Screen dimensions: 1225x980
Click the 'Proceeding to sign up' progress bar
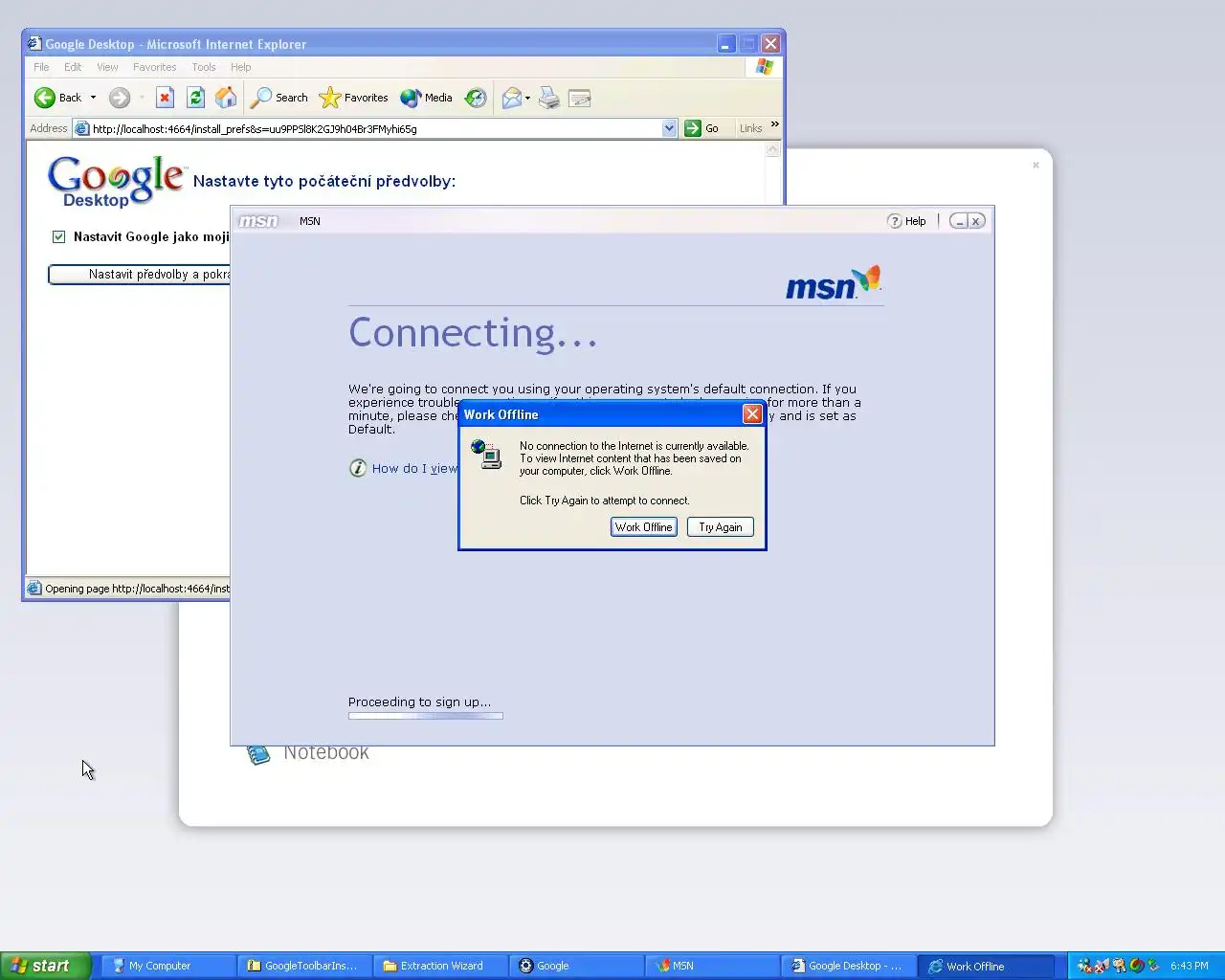(x=426, y=716)
